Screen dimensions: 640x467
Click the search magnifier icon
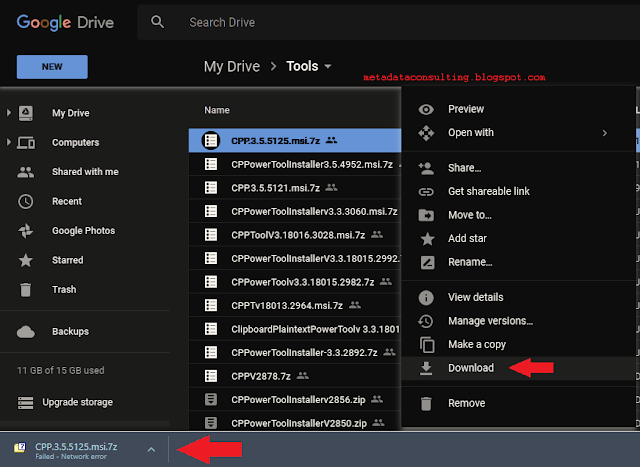point(157,22)
